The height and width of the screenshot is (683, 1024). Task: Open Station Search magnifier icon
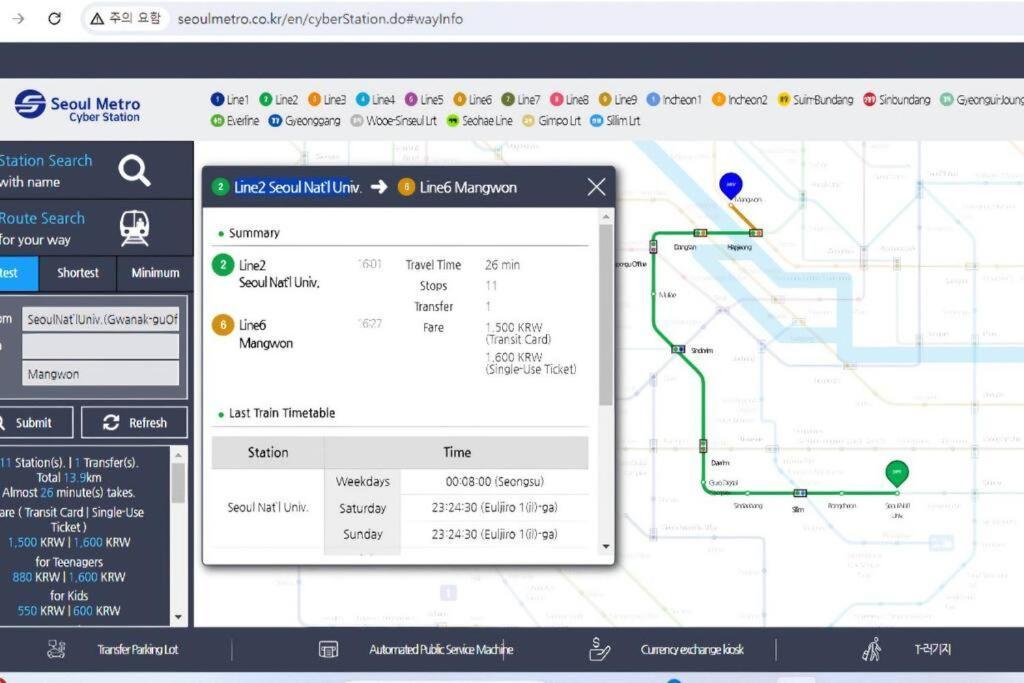click(x=135, y=170)
